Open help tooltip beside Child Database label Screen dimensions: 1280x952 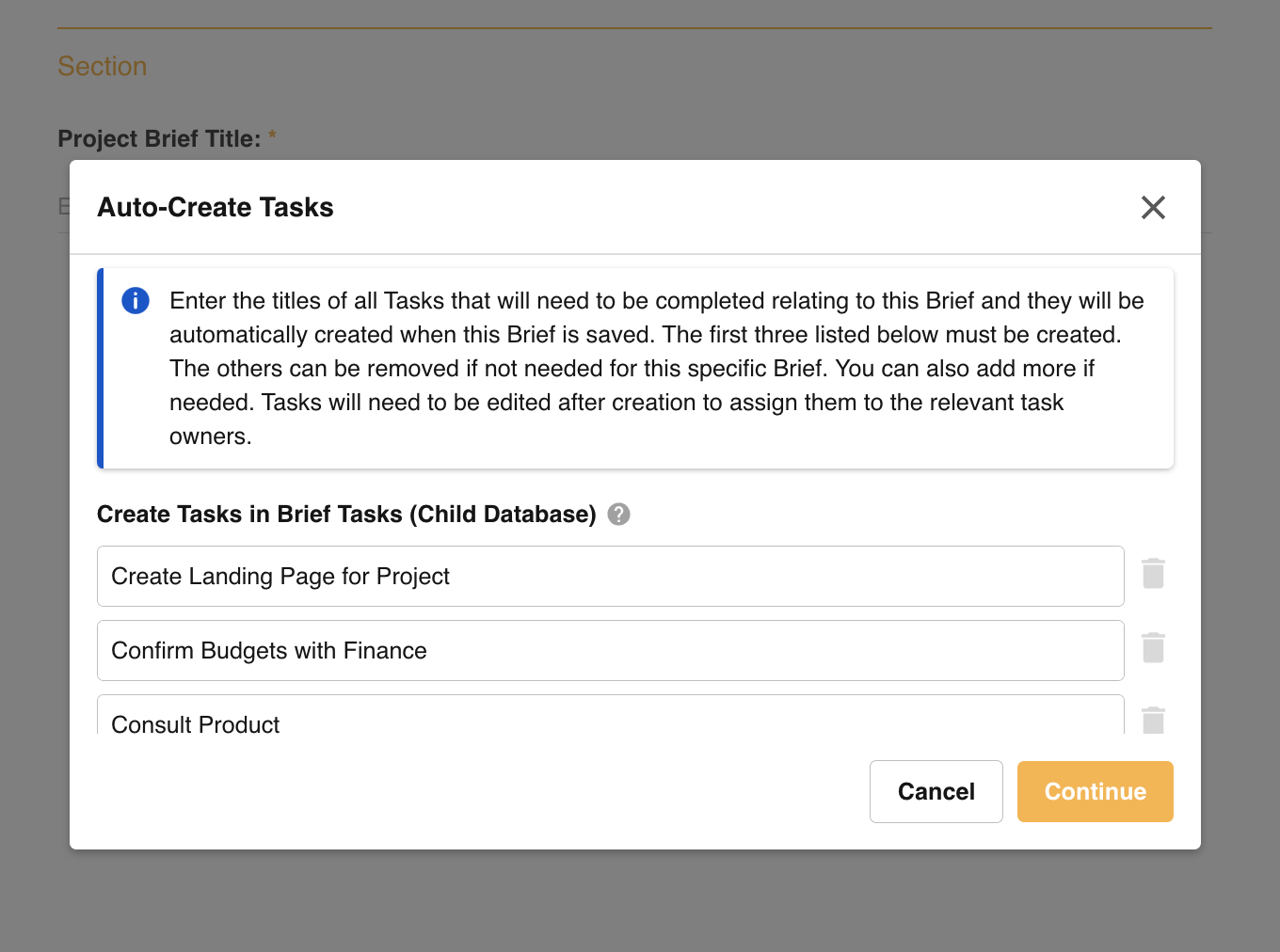click(618, 515)
